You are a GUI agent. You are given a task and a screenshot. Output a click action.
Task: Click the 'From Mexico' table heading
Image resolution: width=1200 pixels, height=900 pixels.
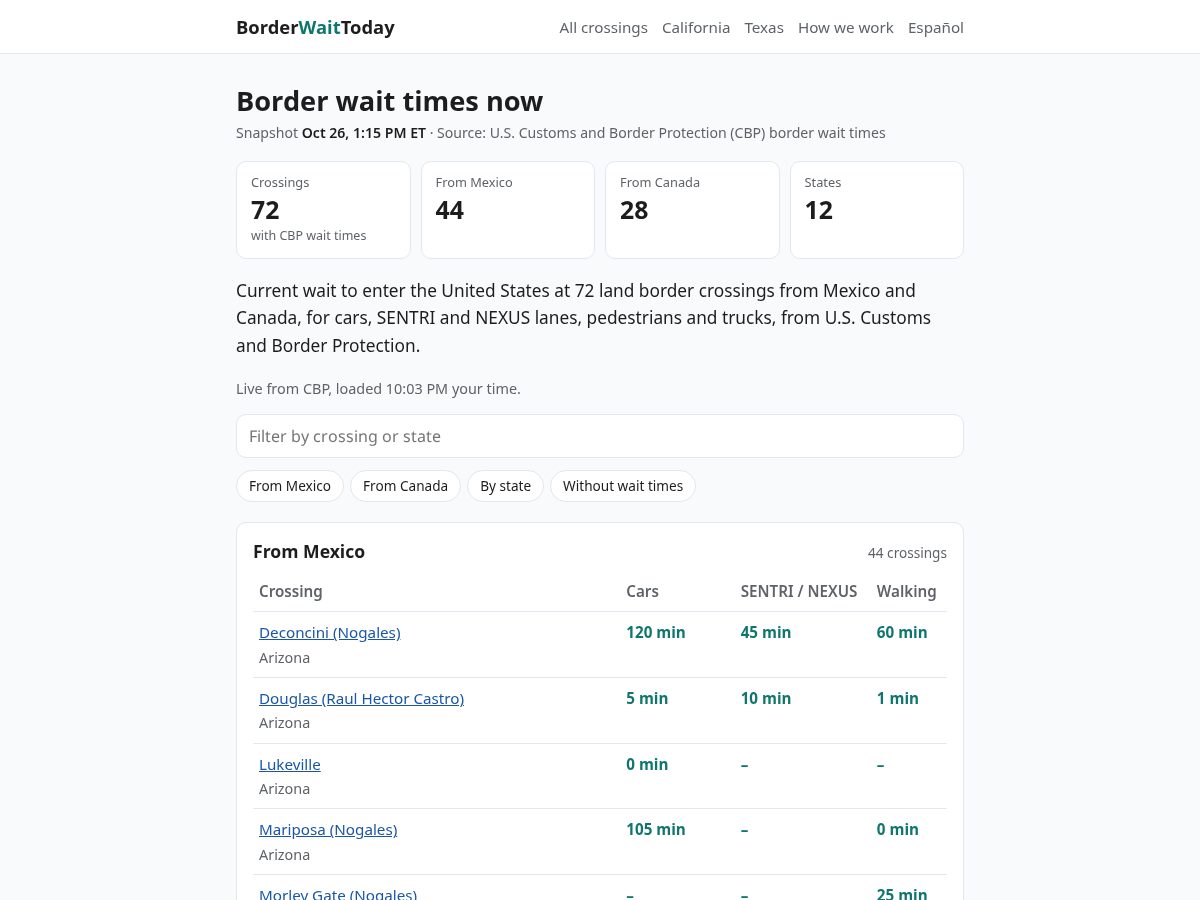point(309,552)
